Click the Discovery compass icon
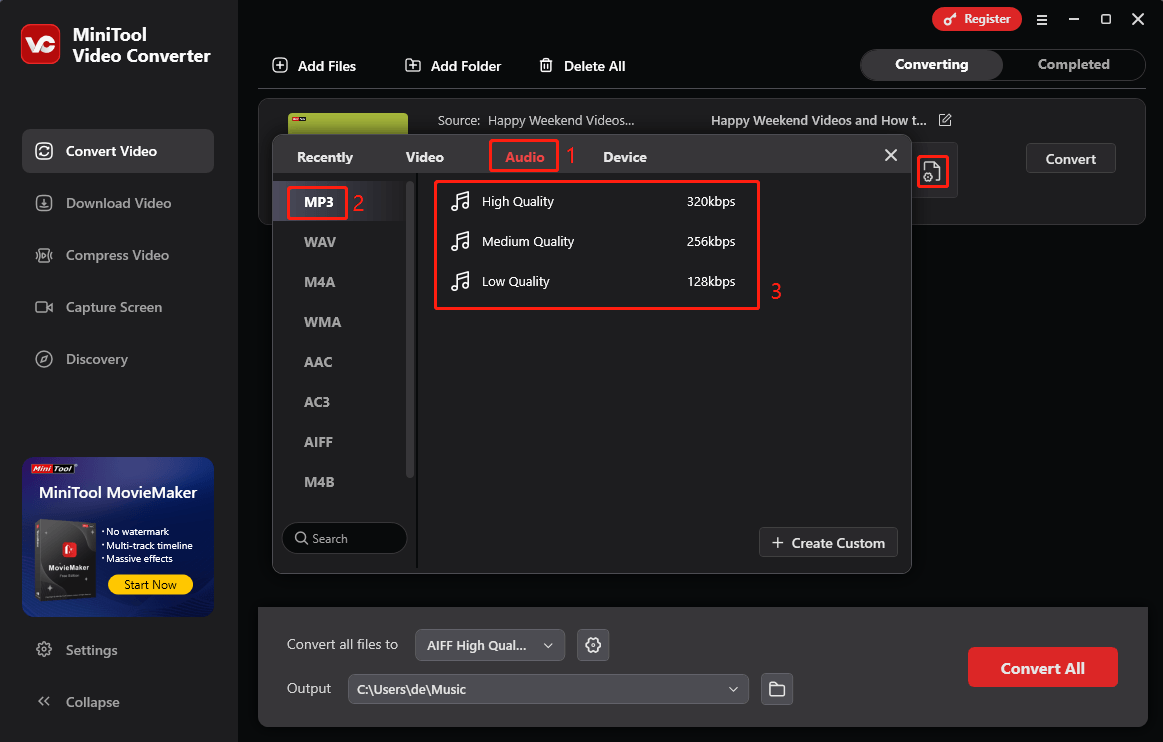Screen dimensions: 1163x742 tap(45, 359)
